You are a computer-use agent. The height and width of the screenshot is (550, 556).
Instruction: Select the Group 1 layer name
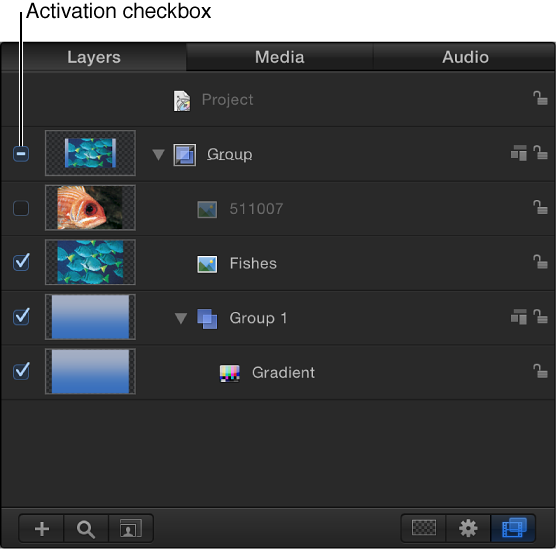(258, 318)
